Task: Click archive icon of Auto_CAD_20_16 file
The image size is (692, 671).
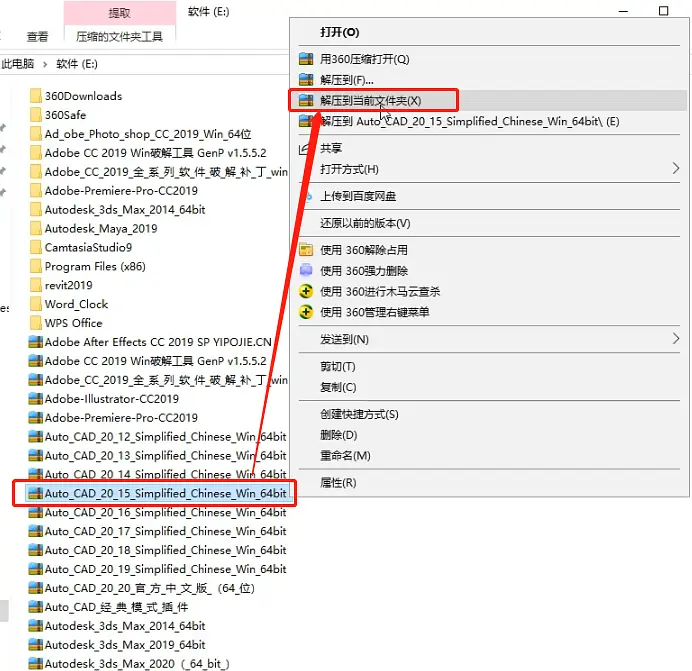Action: tap(35, 512)
